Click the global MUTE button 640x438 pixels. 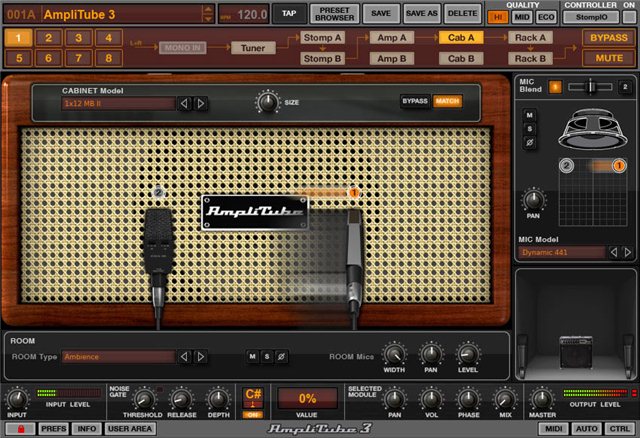click(x=609, y=58)
